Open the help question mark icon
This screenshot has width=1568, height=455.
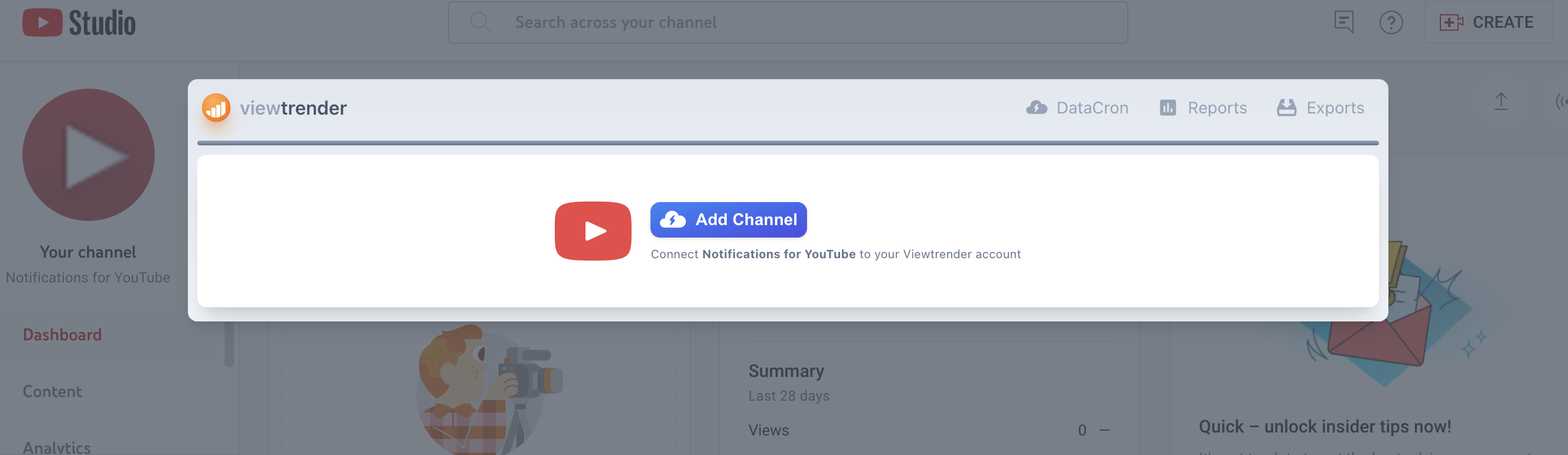pos(1391,22)
